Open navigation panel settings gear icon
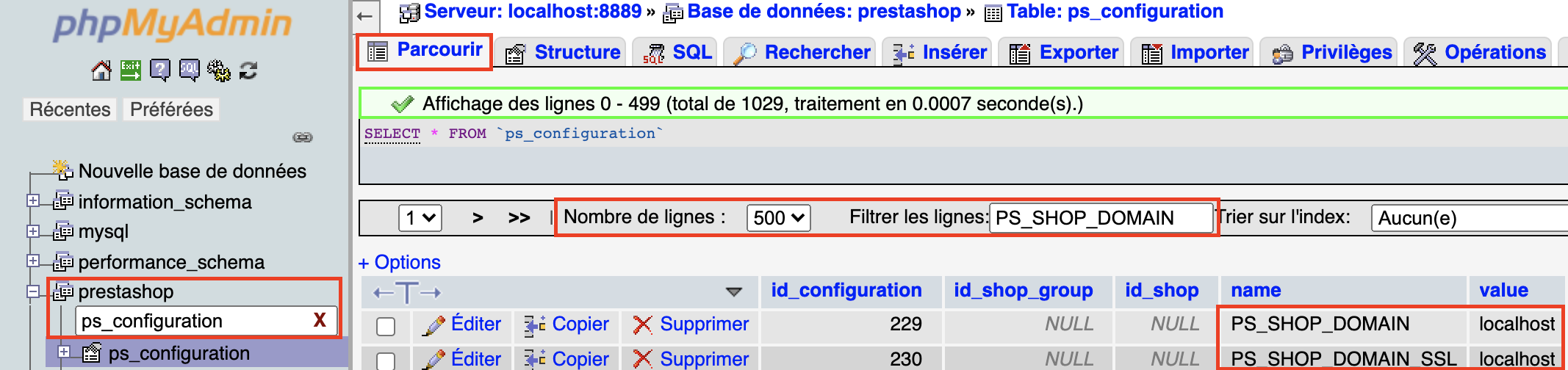1568x370 pixels. [218, 70]
